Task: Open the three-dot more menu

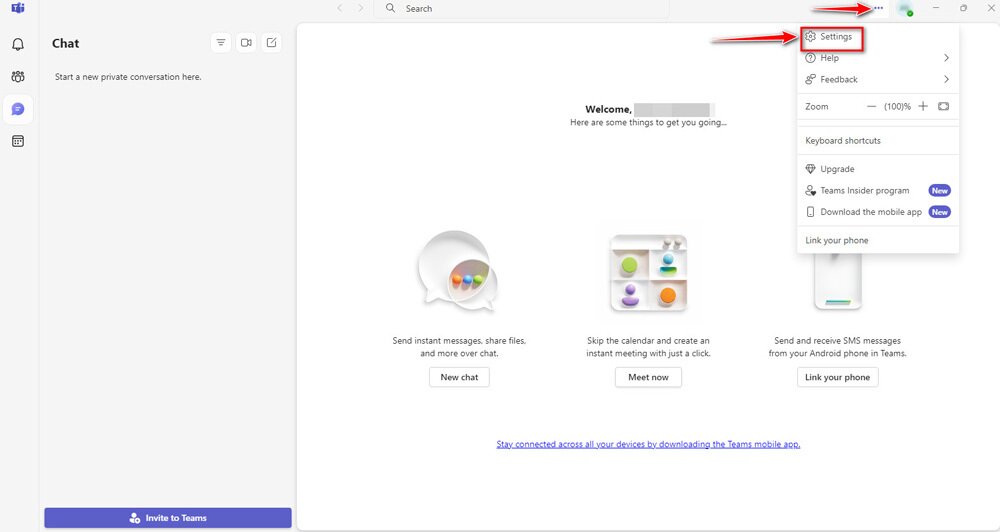Action: pos(879,8)
